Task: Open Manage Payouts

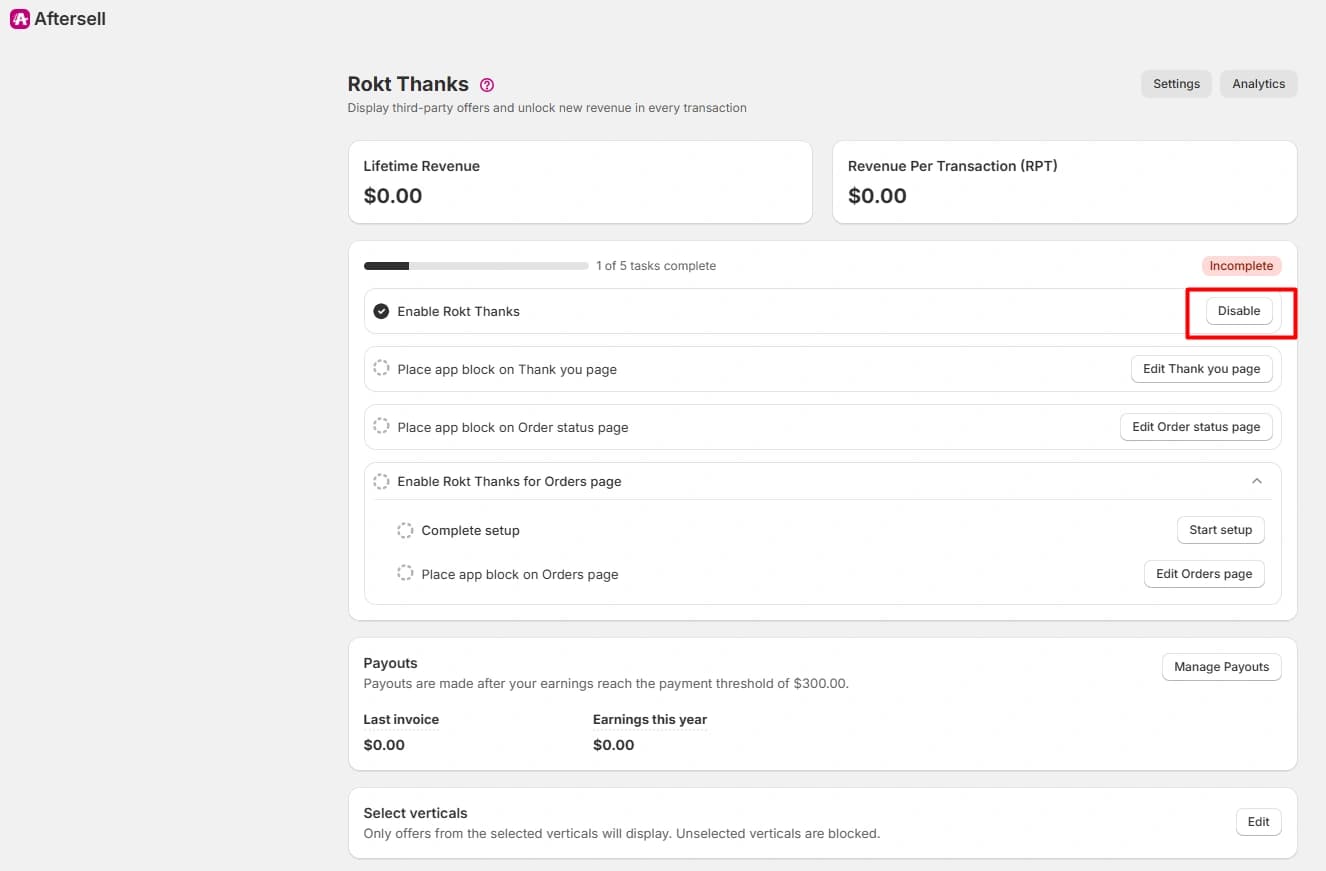Action: click(x=1221, y=667)
